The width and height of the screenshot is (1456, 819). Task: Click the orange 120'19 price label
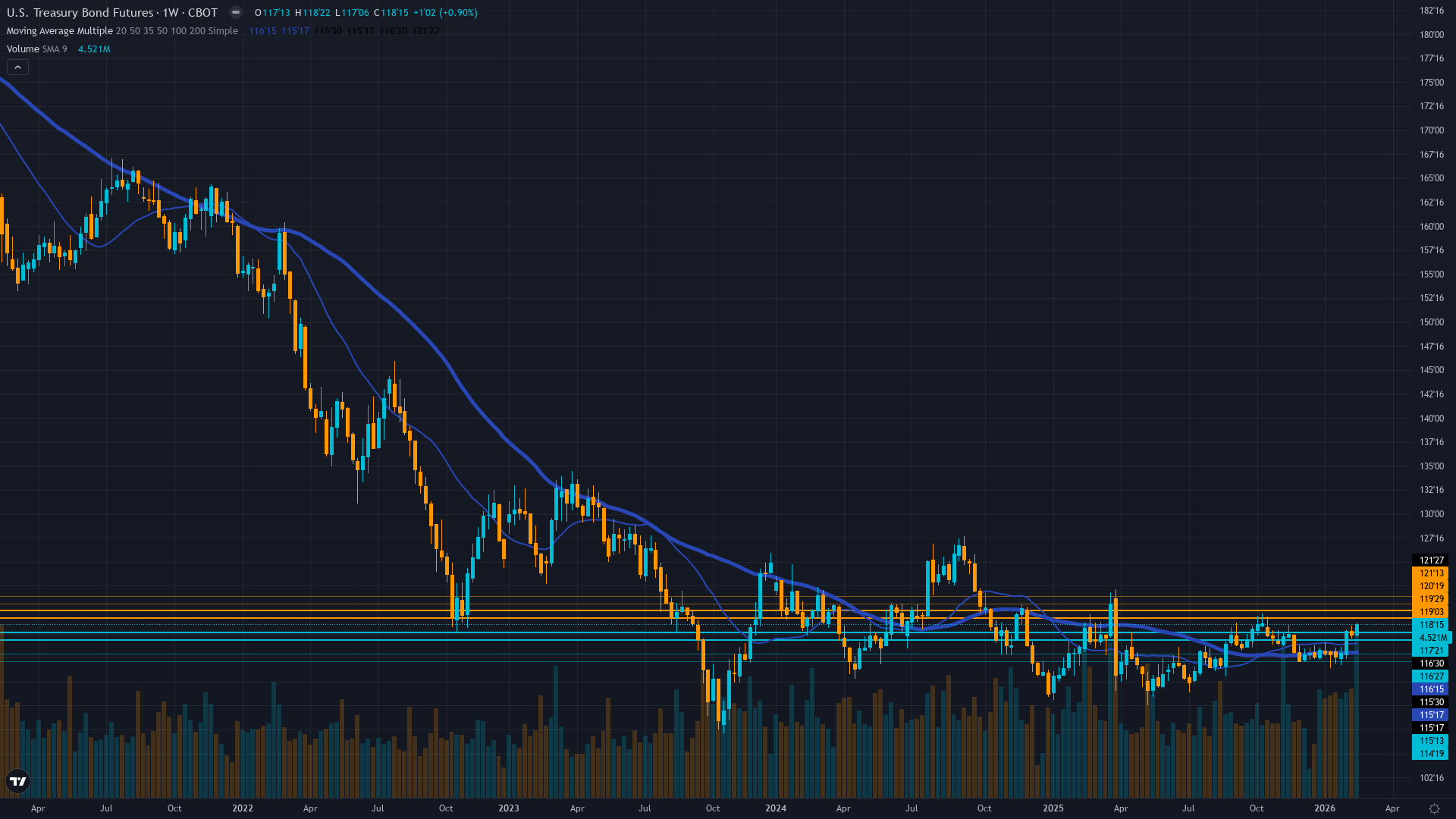1430,586
